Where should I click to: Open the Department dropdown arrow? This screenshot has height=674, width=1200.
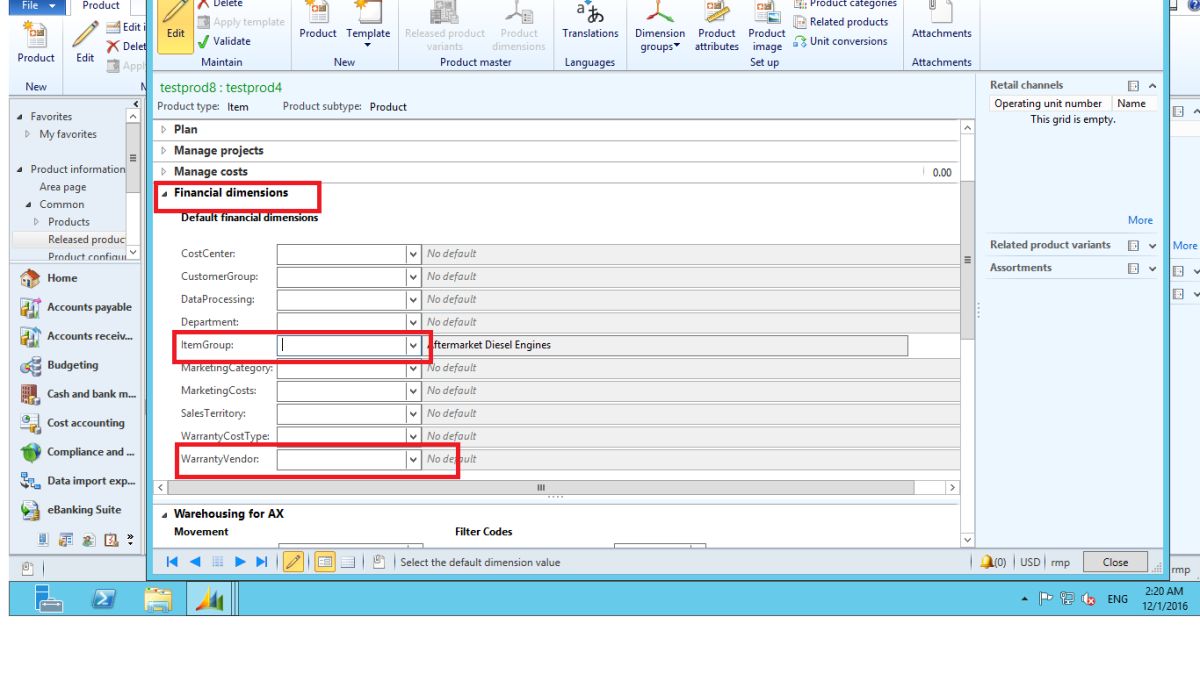[413, 322]
